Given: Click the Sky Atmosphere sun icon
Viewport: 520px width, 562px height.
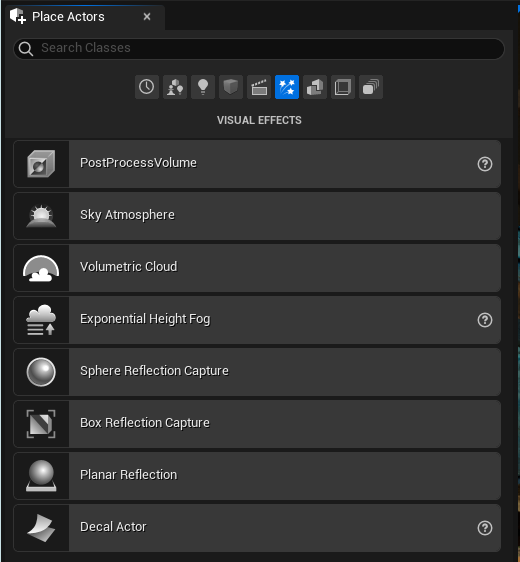Looking at the screenshot, I should 41,216.
